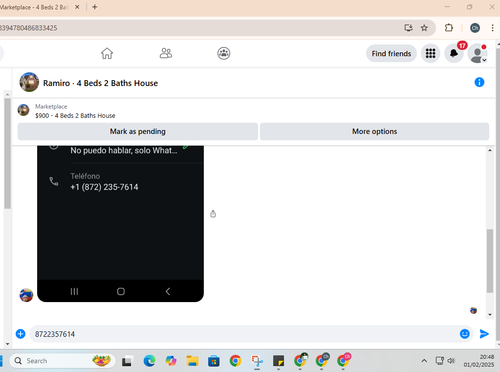
Task: Open the $900 - 4 Beds 2 Baths House listing
Action: coord(75,116)
